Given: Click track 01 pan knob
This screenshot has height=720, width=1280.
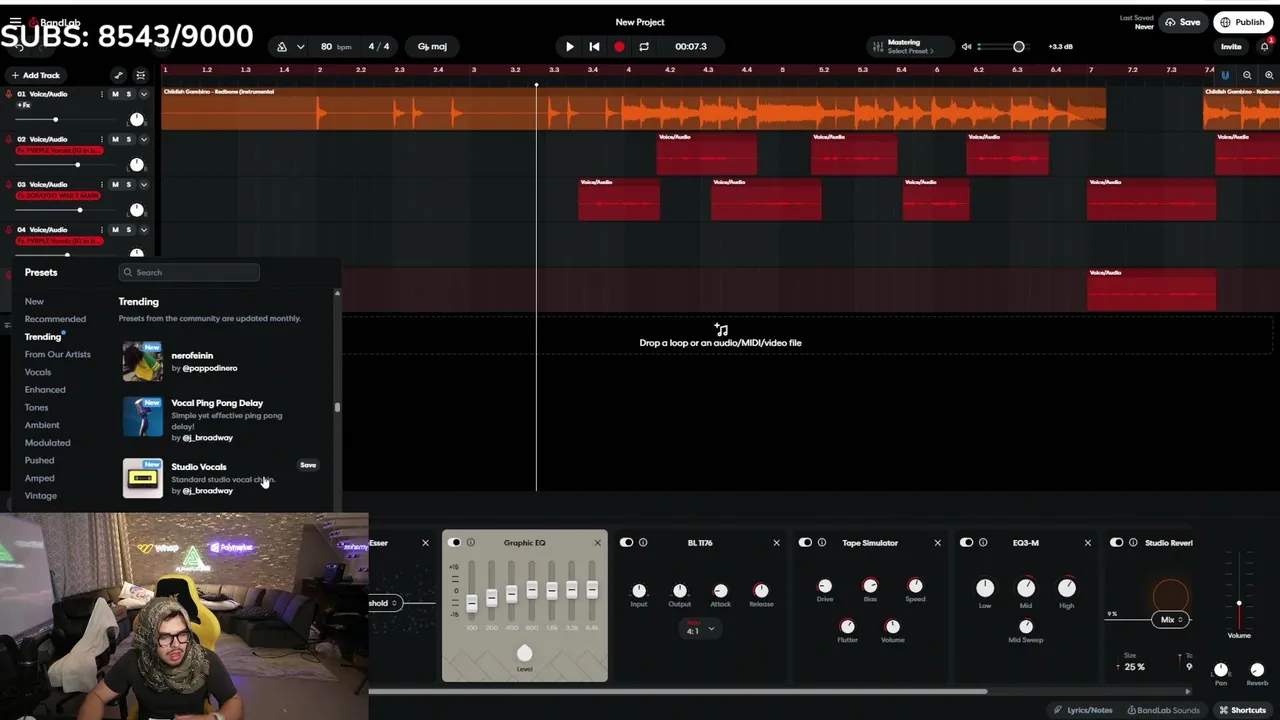Looking at the screenshot, I should [136, 119].
